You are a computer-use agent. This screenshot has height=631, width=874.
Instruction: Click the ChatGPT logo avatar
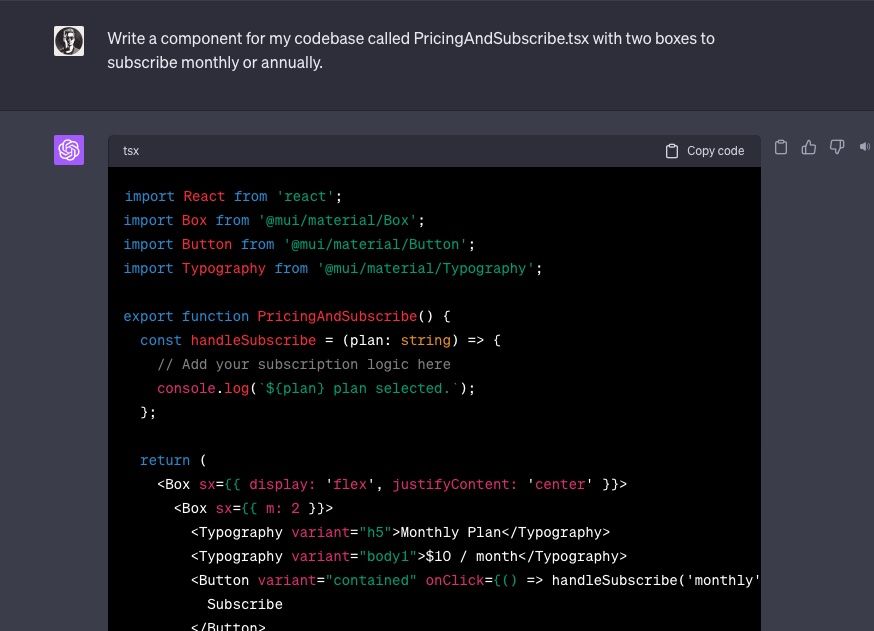(x=69, y=150)
